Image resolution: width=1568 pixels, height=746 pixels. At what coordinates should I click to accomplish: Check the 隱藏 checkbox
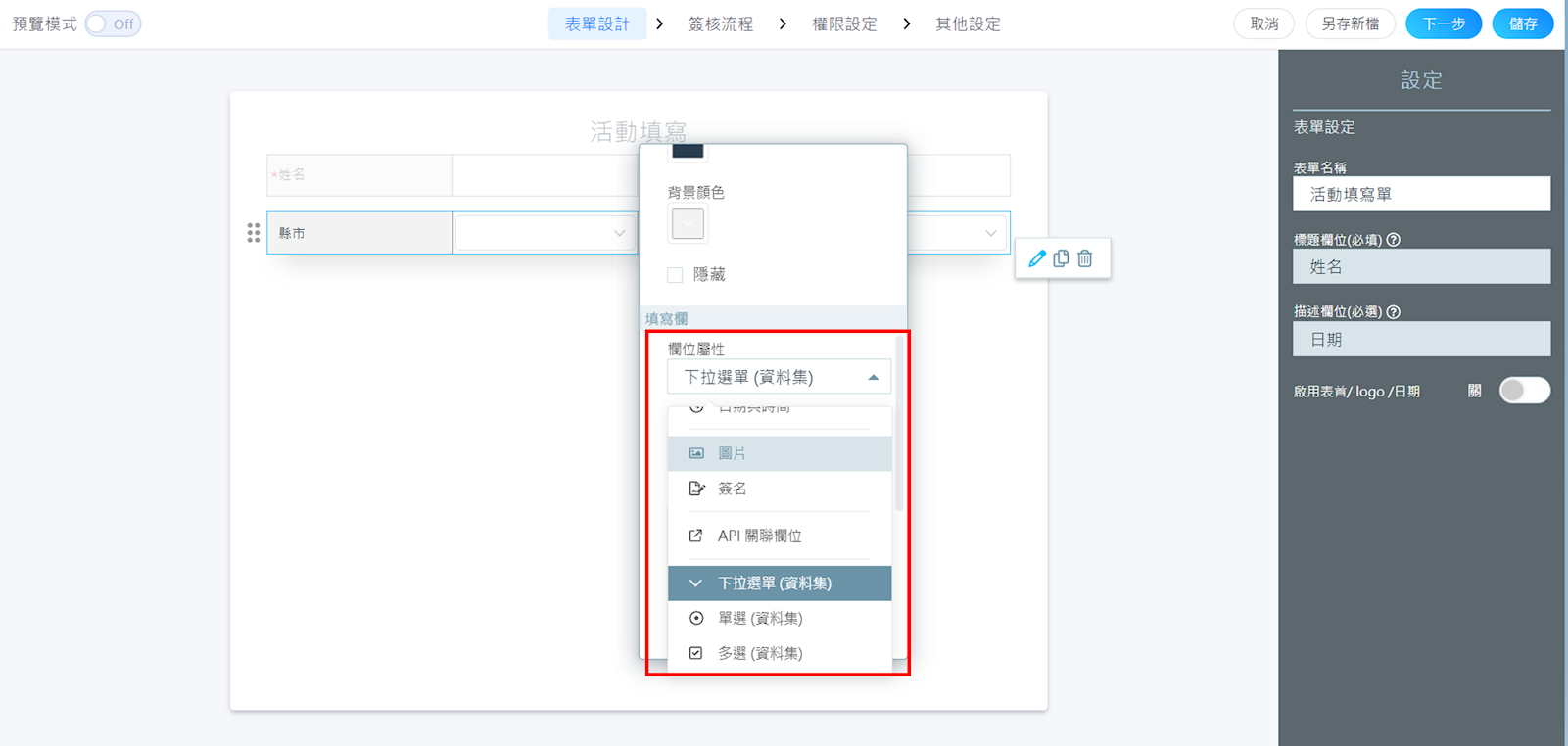(675, 275)
